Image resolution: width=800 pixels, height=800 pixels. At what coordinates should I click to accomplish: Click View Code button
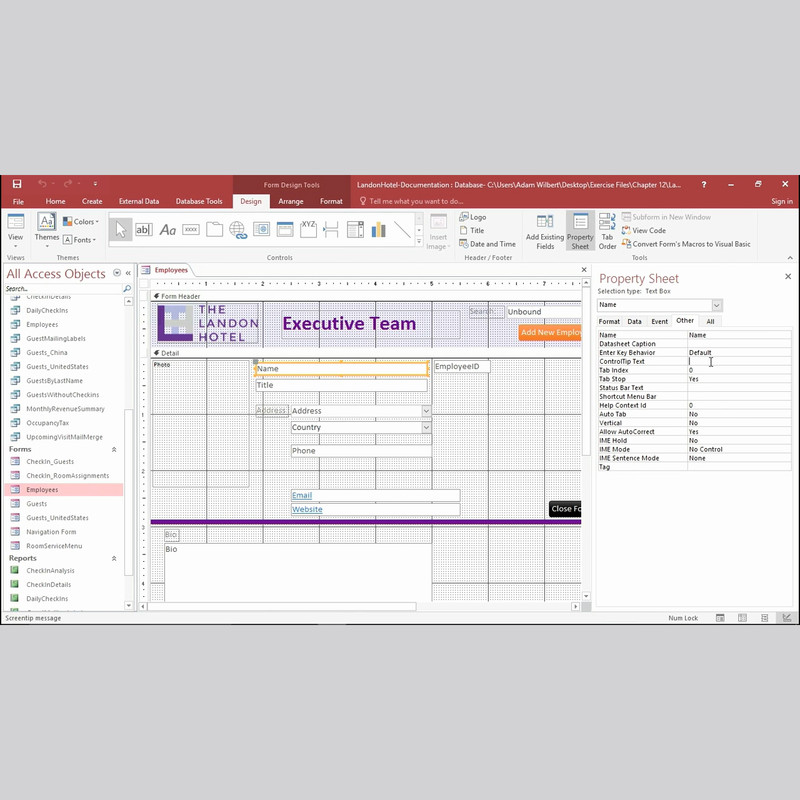[x=644, y=231]
